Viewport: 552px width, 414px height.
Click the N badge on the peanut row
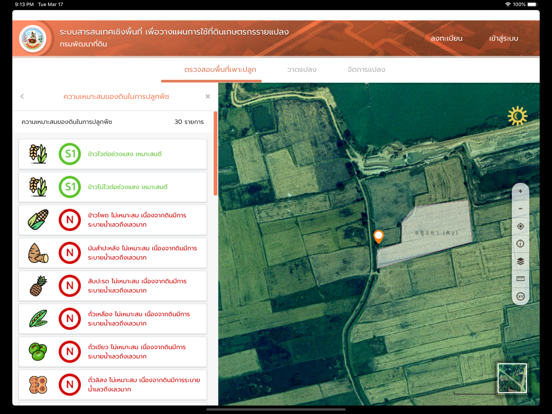pos(70,384)
